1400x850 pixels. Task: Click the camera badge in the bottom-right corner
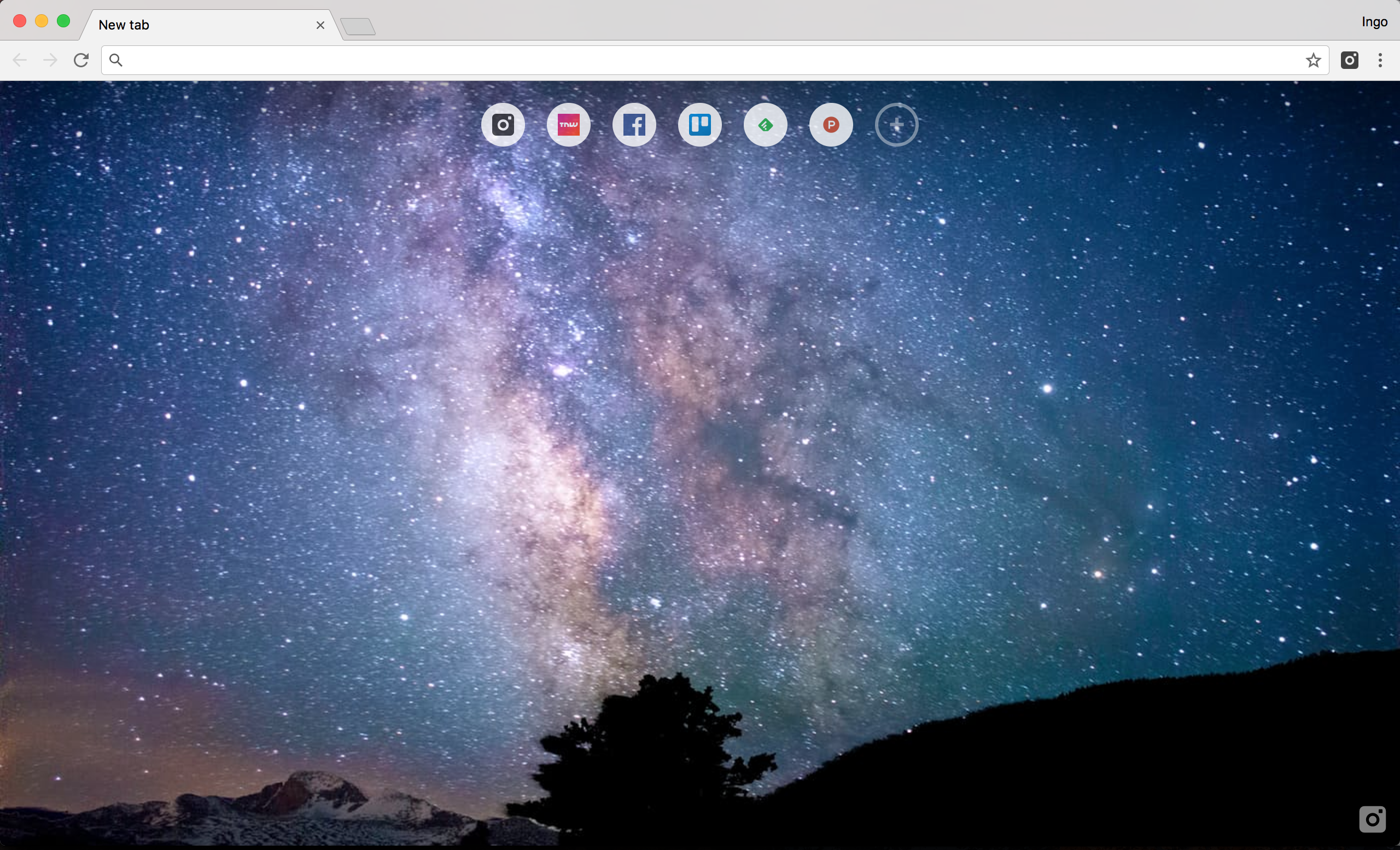click(1373, 819)
